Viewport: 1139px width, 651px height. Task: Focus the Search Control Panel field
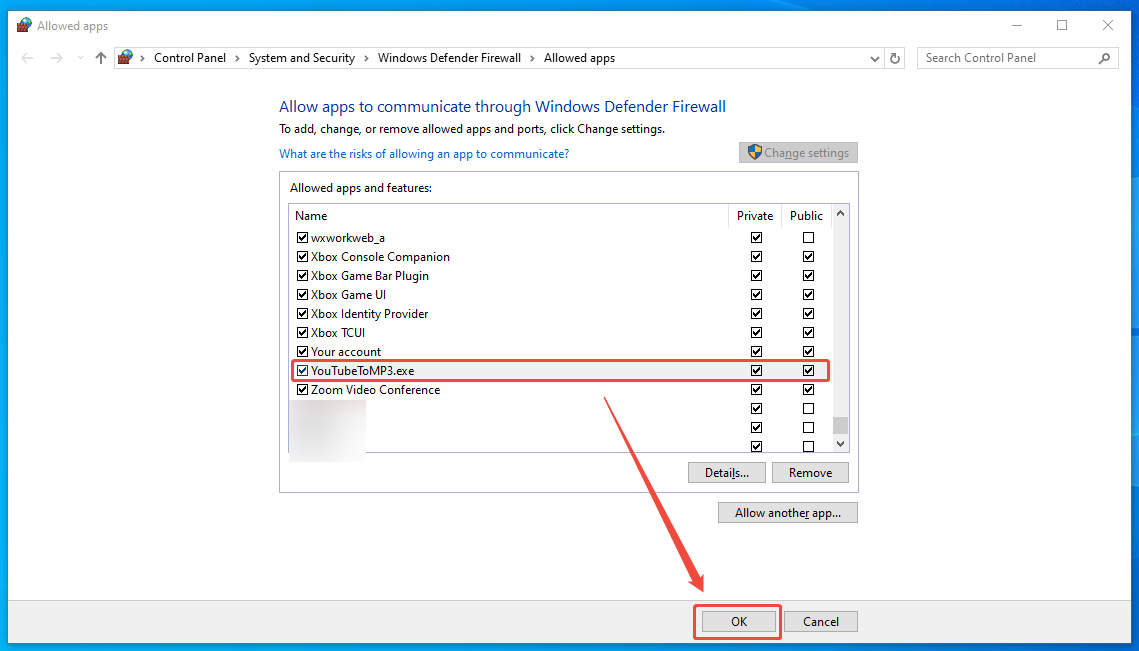pyautogui.click(x=1017, y=58)
